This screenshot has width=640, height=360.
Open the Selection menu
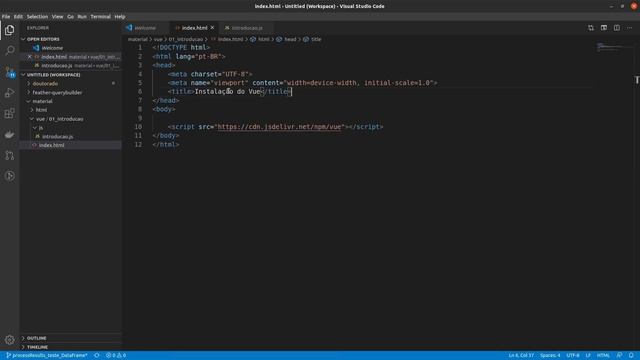pyautogui.click(x=37, y=17)
